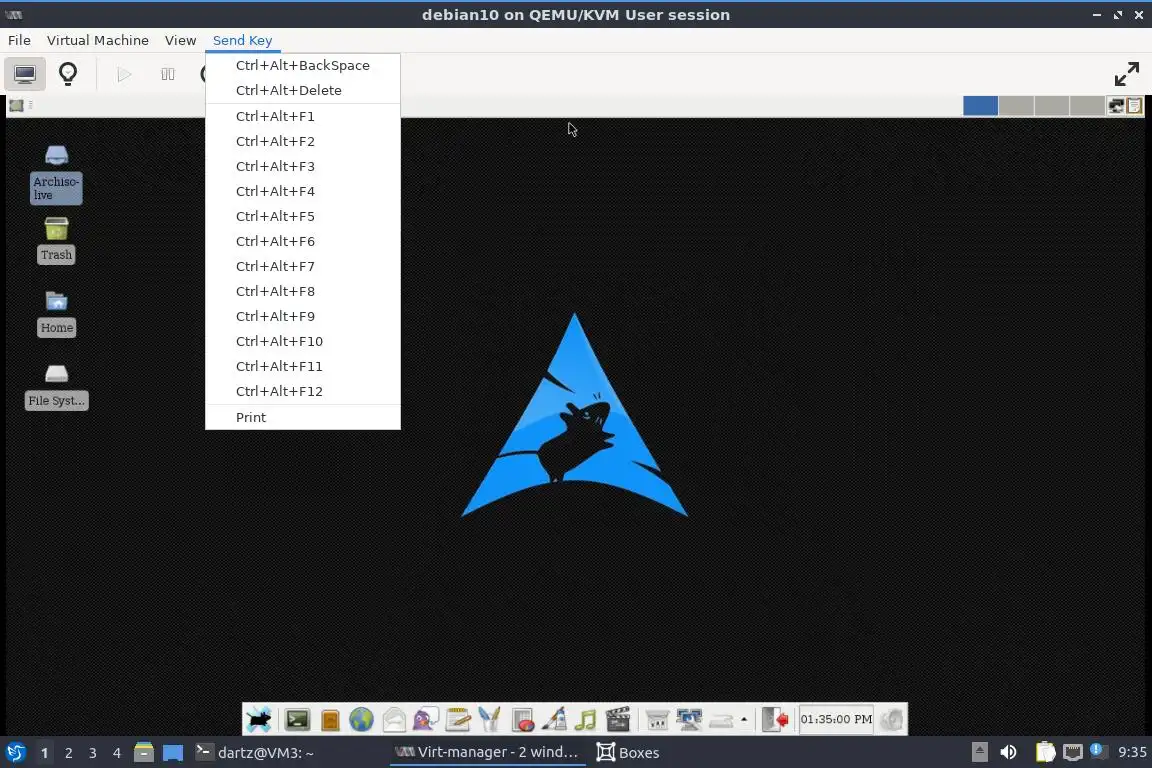
Task: Click the logout door icon in dock
Action: [x=775, y=719]
